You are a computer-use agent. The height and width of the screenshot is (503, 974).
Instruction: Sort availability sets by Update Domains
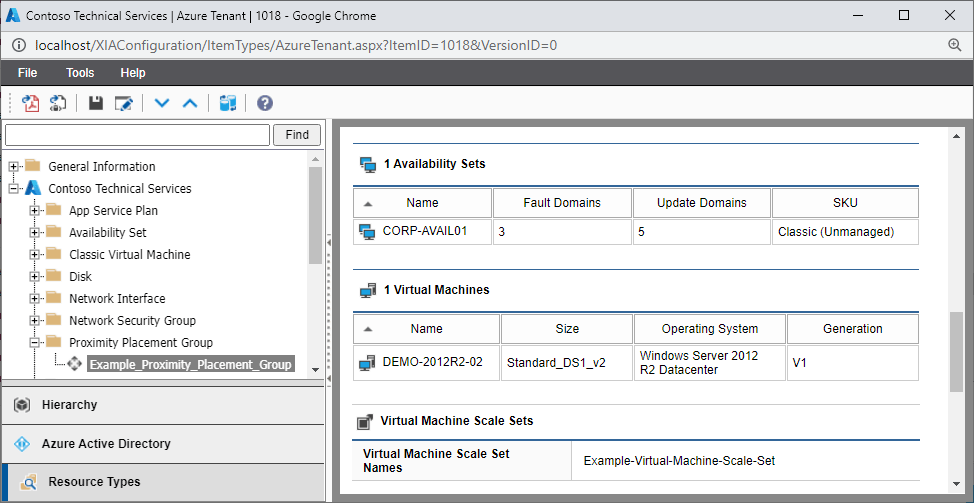702,202
